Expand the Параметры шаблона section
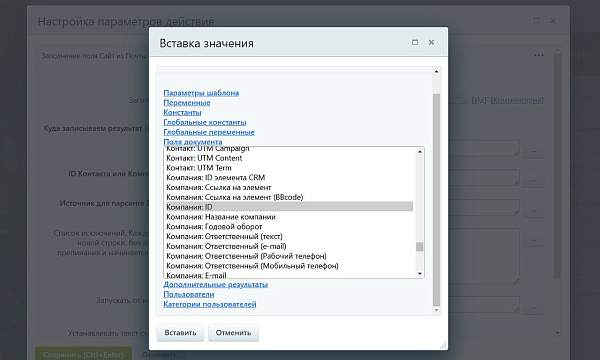Screen dimensions: 600x360 click(x=201, y=93)
